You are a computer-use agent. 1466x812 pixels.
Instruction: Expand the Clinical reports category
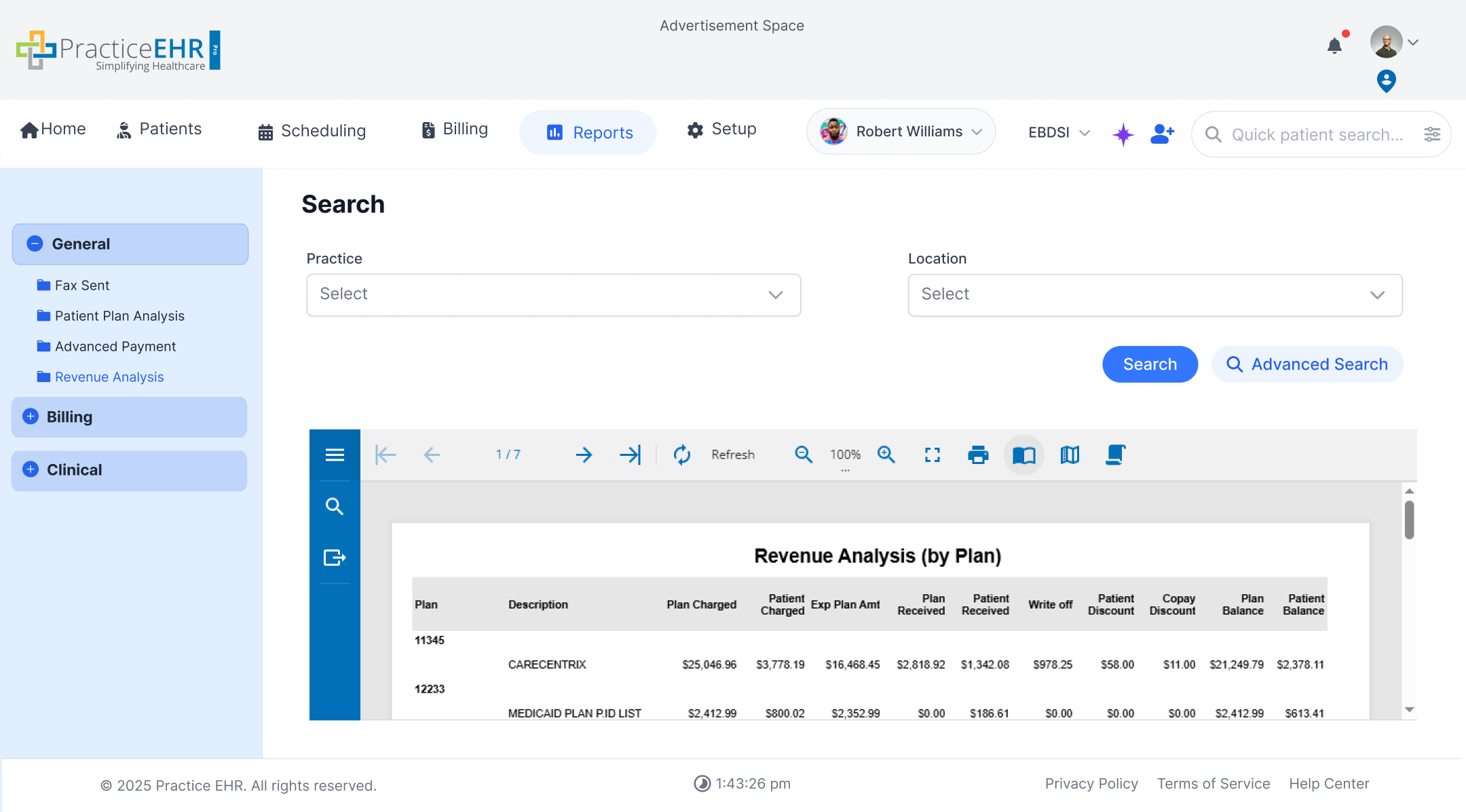coord(30,469)
